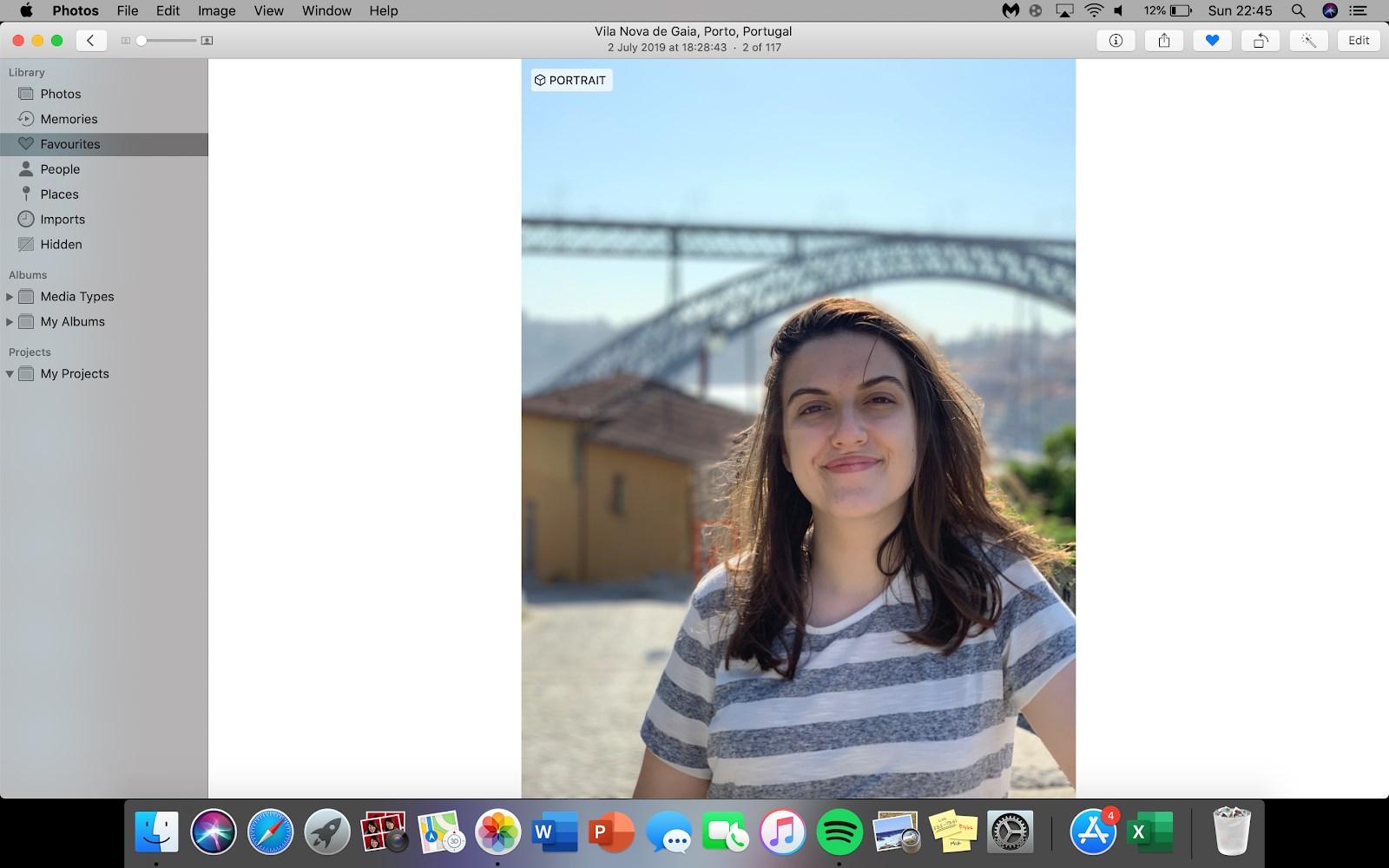Select the My Projects folder
The image size is (1389, 868).
75,374
